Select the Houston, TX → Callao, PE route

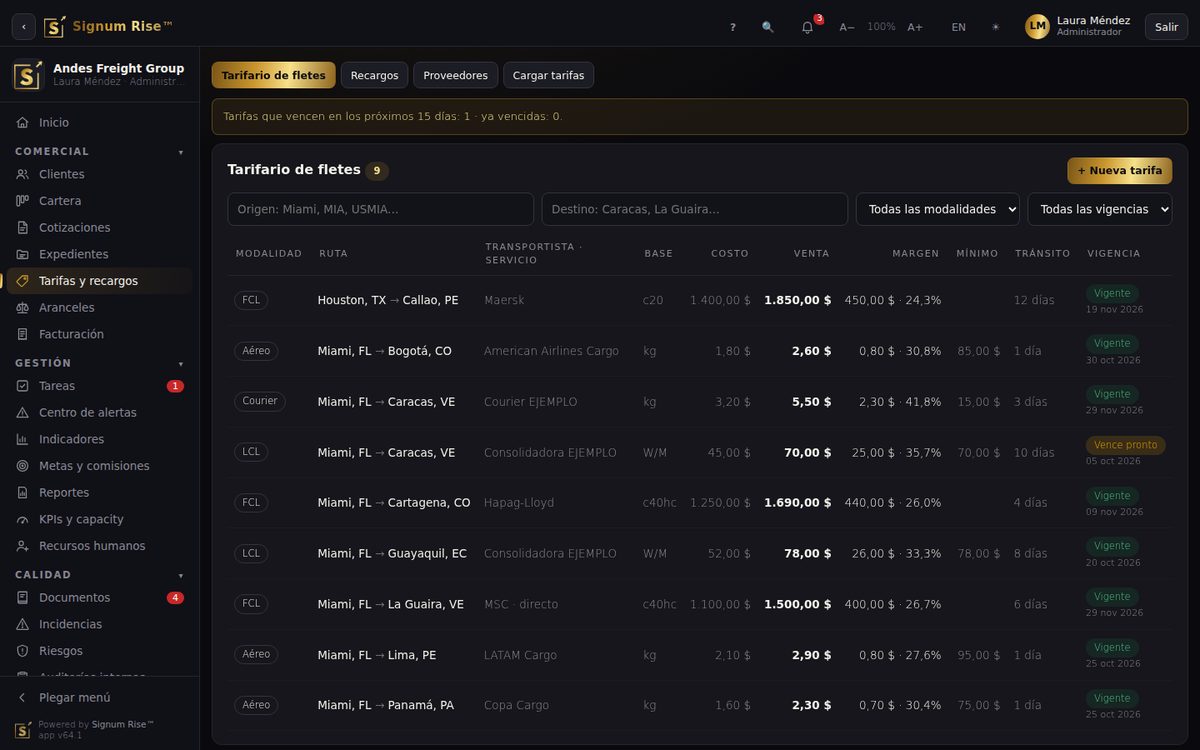(x=388, y=300)
